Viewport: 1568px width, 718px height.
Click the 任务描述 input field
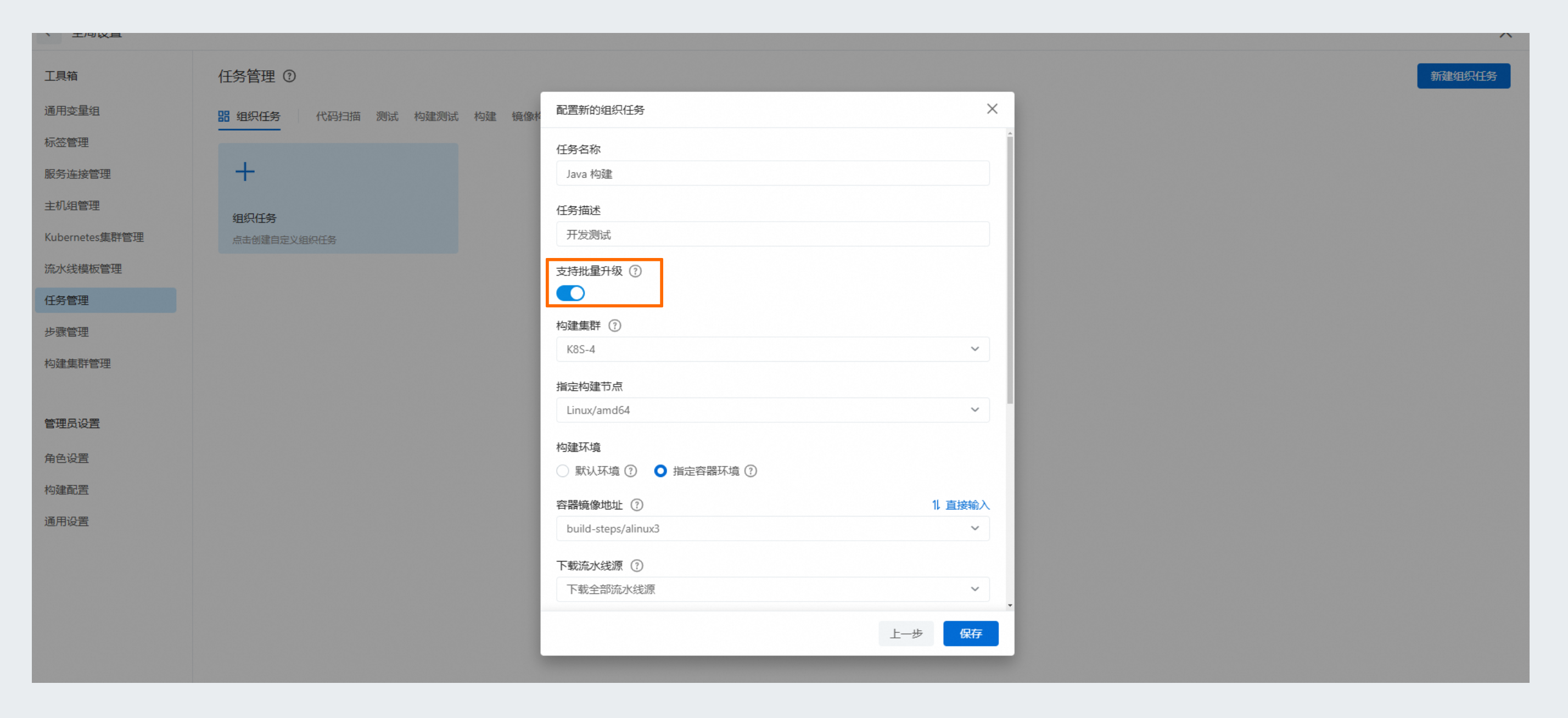[x=772, y=234]
